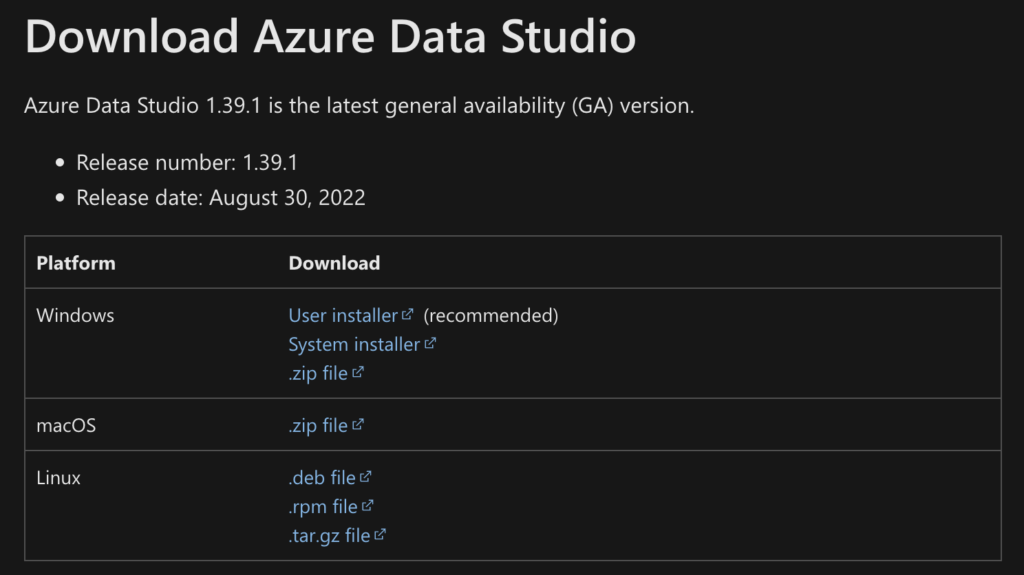
Task: Click the external-link icon beside System installer
Action: coord(430,344)
